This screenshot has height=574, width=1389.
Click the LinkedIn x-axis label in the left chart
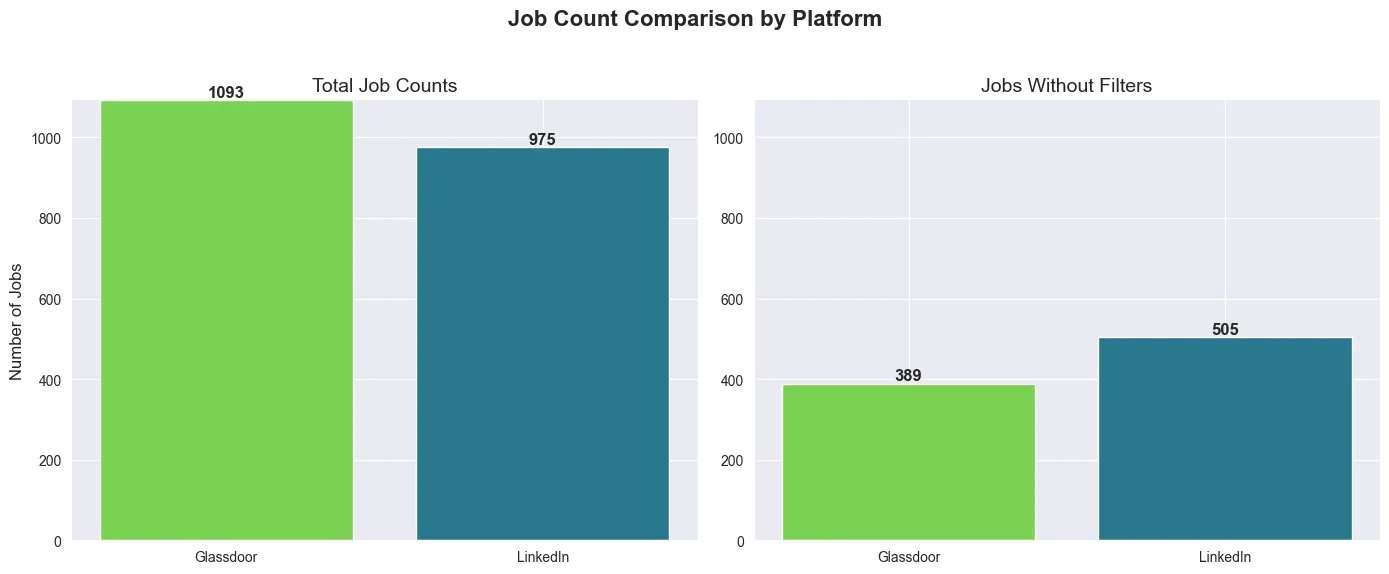tap(542, 557)
